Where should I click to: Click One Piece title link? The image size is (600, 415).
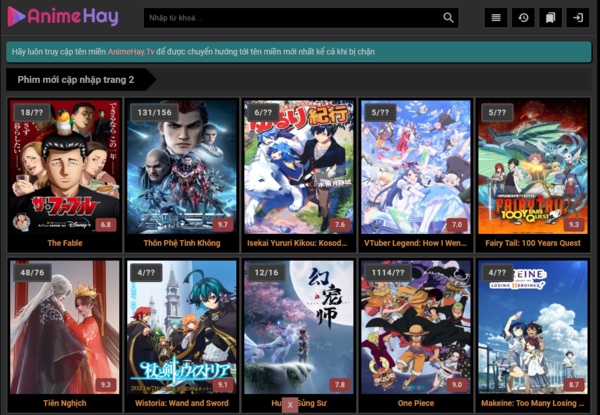(416, 403)
